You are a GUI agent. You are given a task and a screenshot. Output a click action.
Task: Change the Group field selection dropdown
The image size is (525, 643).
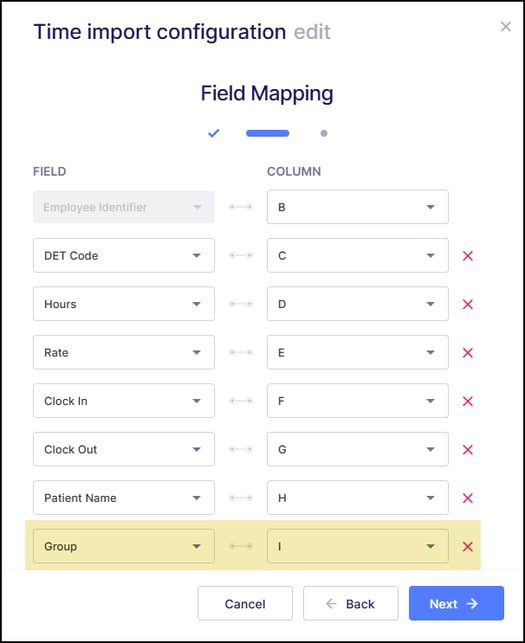[124, 546]
